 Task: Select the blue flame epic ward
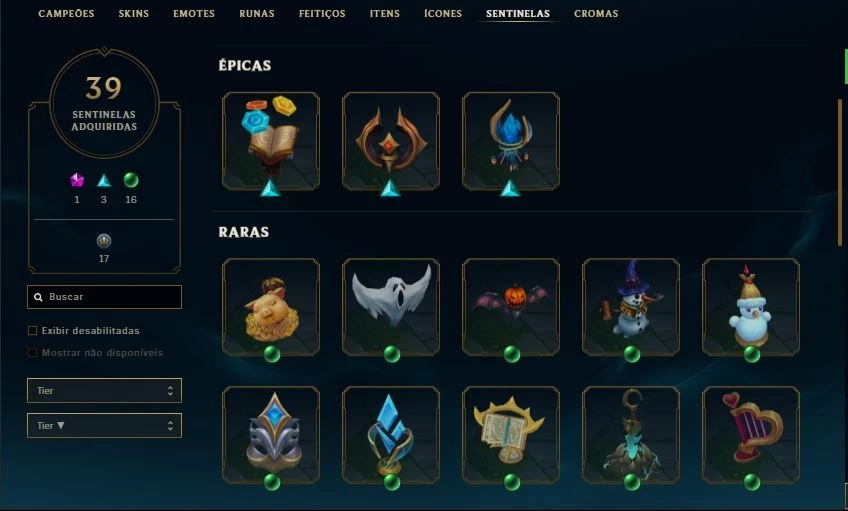511,141
